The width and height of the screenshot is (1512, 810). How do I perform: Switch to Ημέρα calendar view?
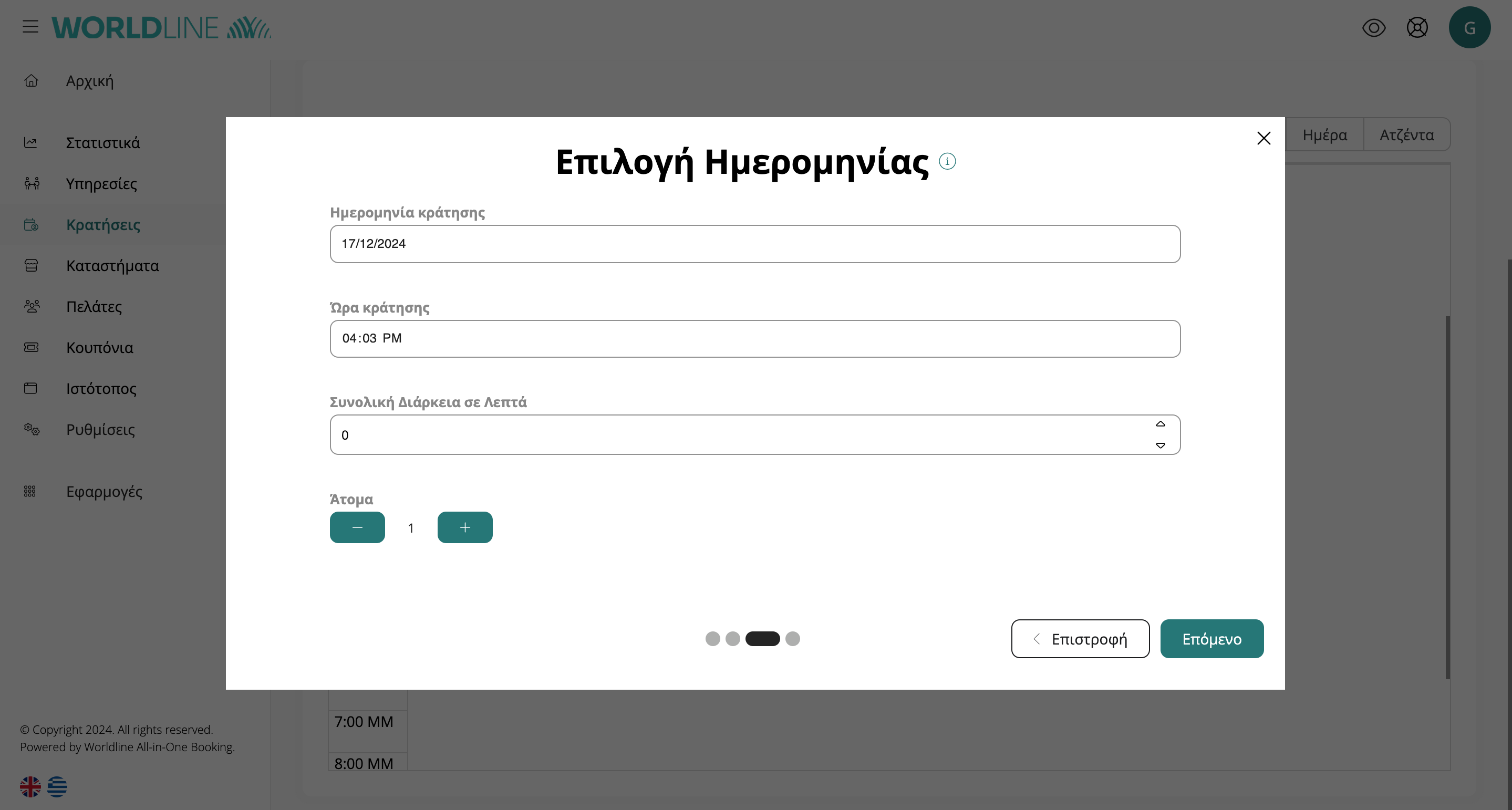(x=1324, y=135)
